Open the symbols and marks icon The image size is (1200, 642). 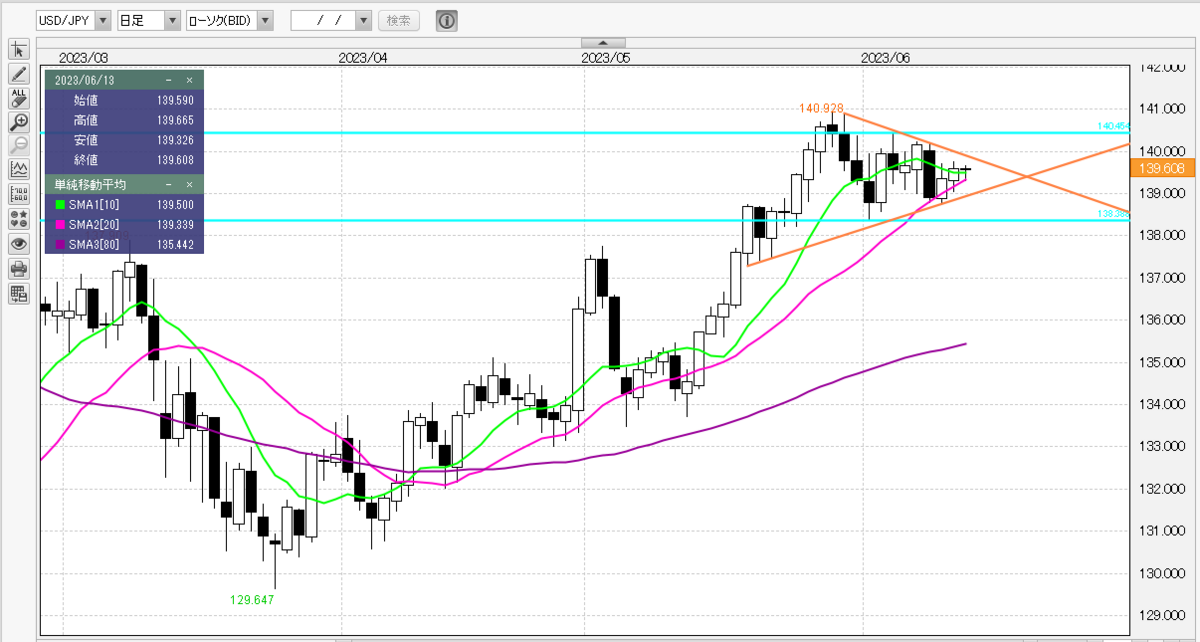click(18, 219)
